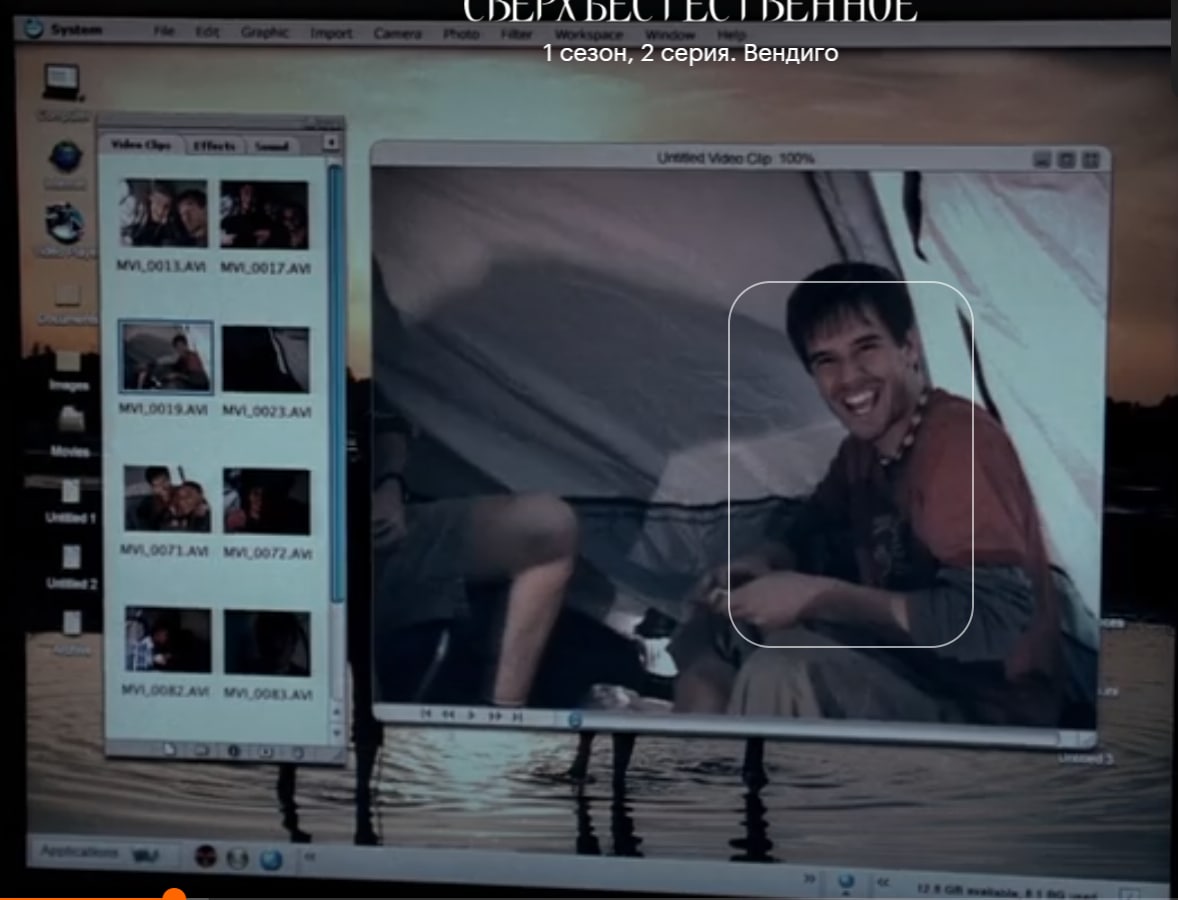Open the Images desktop folder

68,363
